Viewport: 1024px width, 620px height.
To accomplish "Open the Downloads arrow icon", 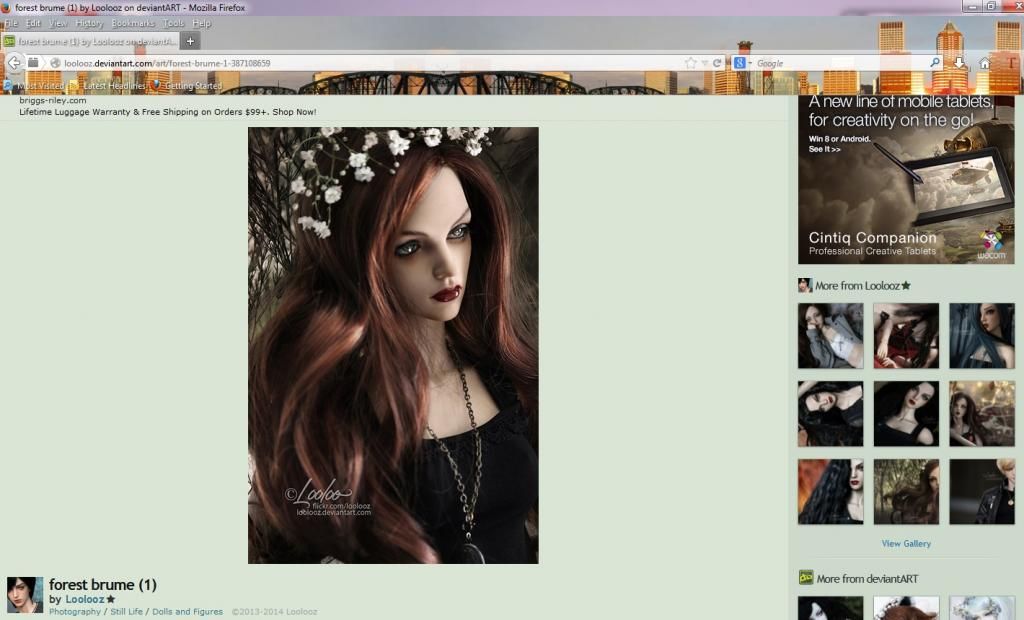I will click(959, 63).
